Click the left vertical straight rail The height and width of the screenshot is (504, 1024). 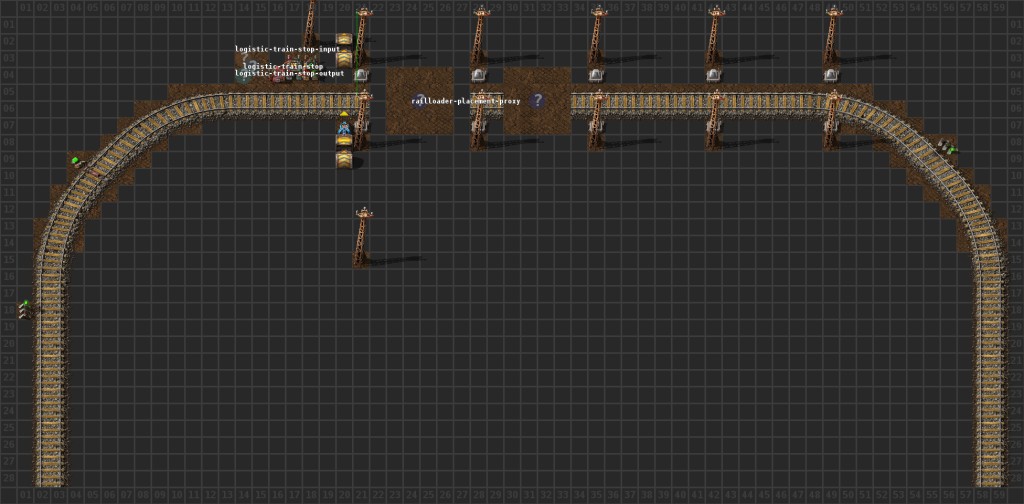[51, 379]
